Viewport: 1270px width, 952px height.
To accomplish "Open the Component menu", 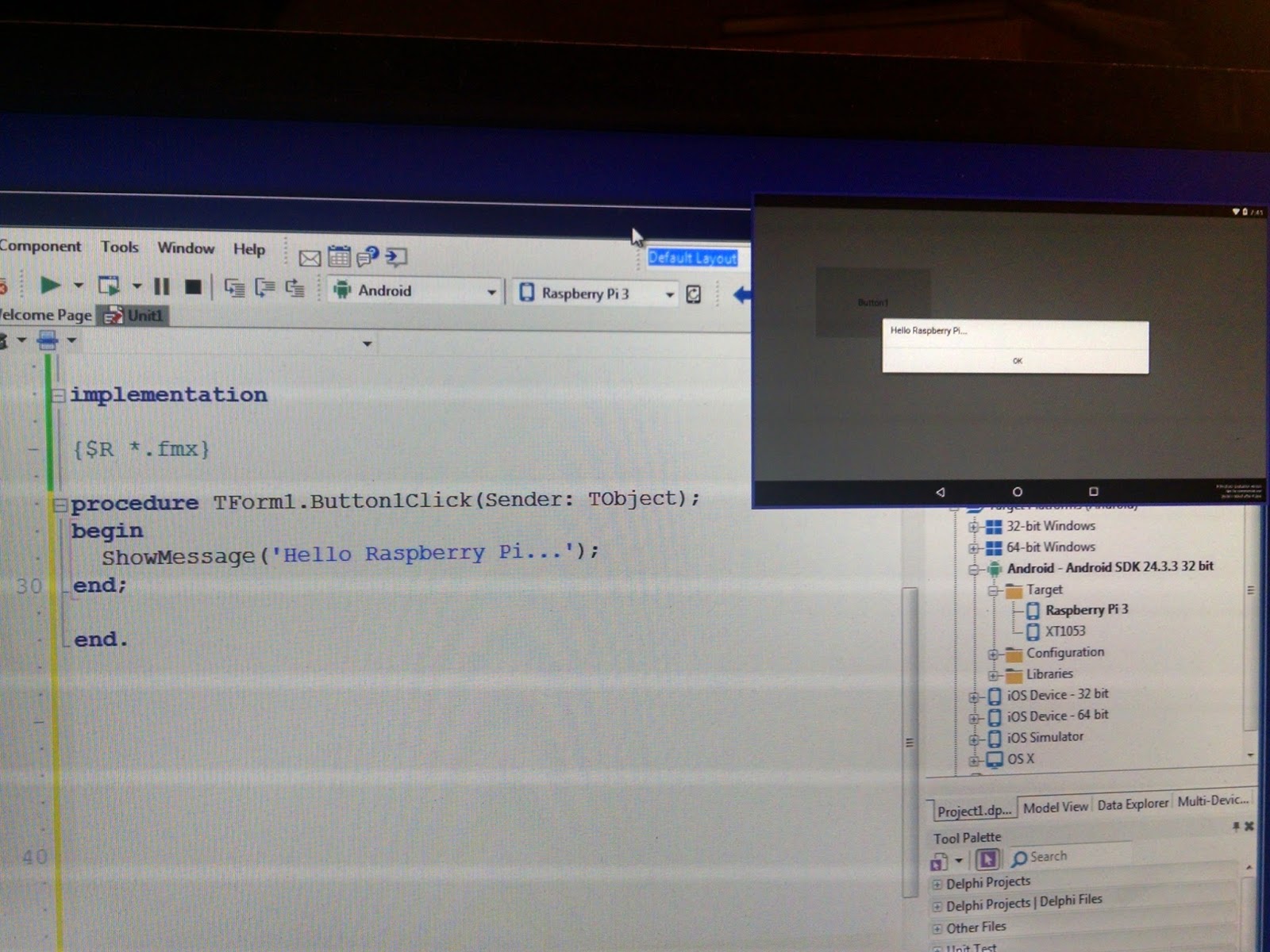I will coord(40,246).
